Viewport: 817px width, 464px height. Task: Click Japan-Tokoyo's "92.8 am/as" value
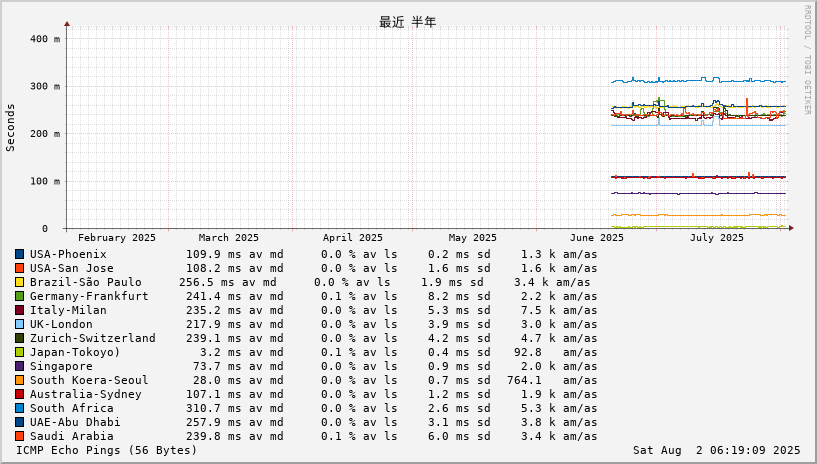pos(555,353)
